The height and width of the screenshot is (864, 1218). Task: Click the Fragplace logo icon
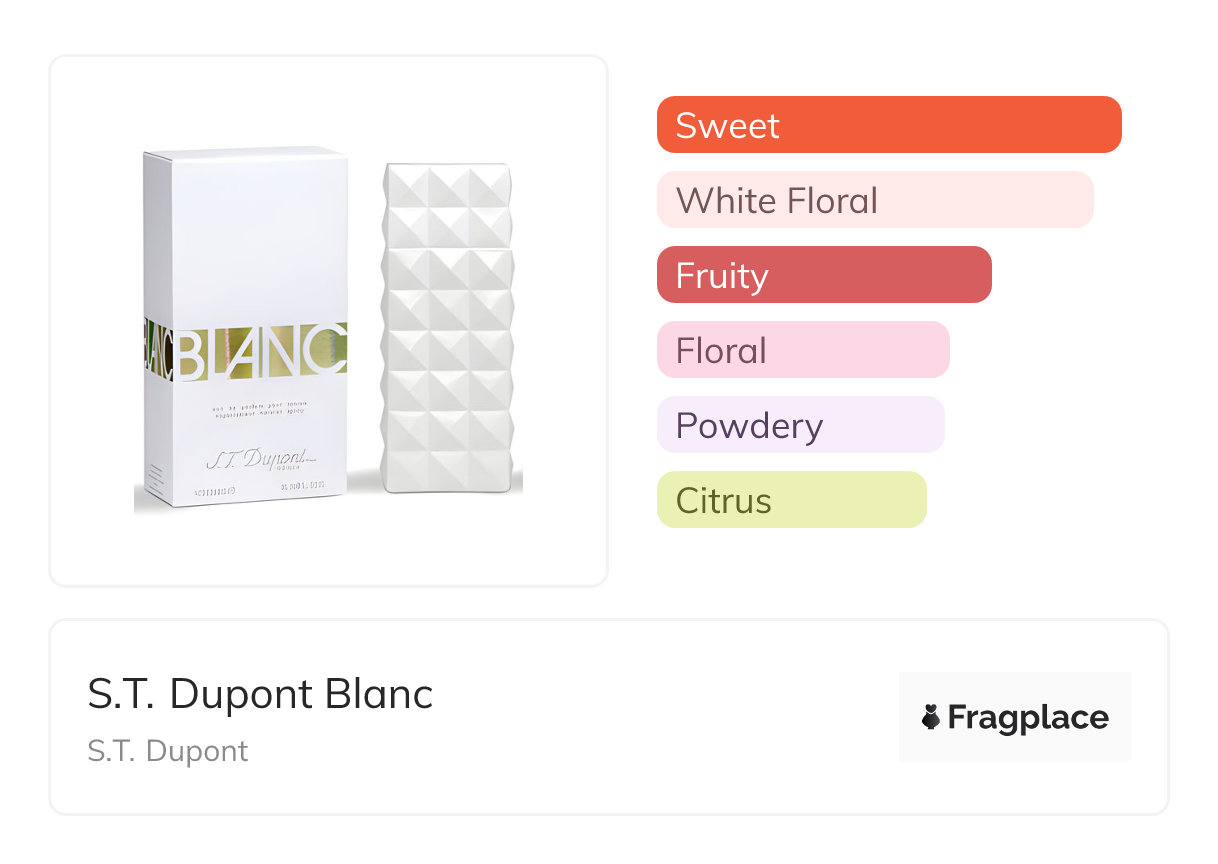(931, 717)
